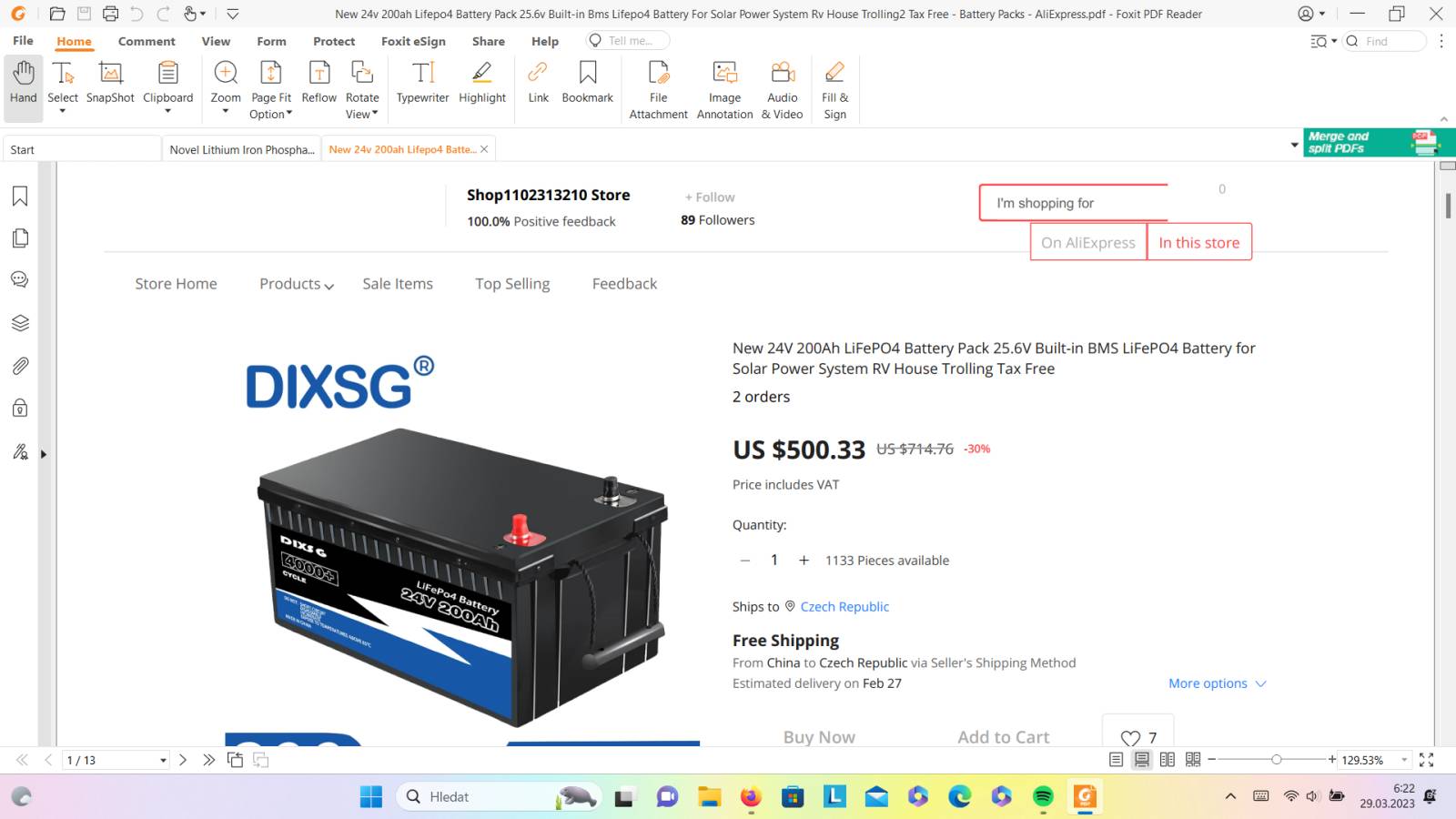Open the Comments side panel
1456x819 pixels.
click(x=20, y=280)
